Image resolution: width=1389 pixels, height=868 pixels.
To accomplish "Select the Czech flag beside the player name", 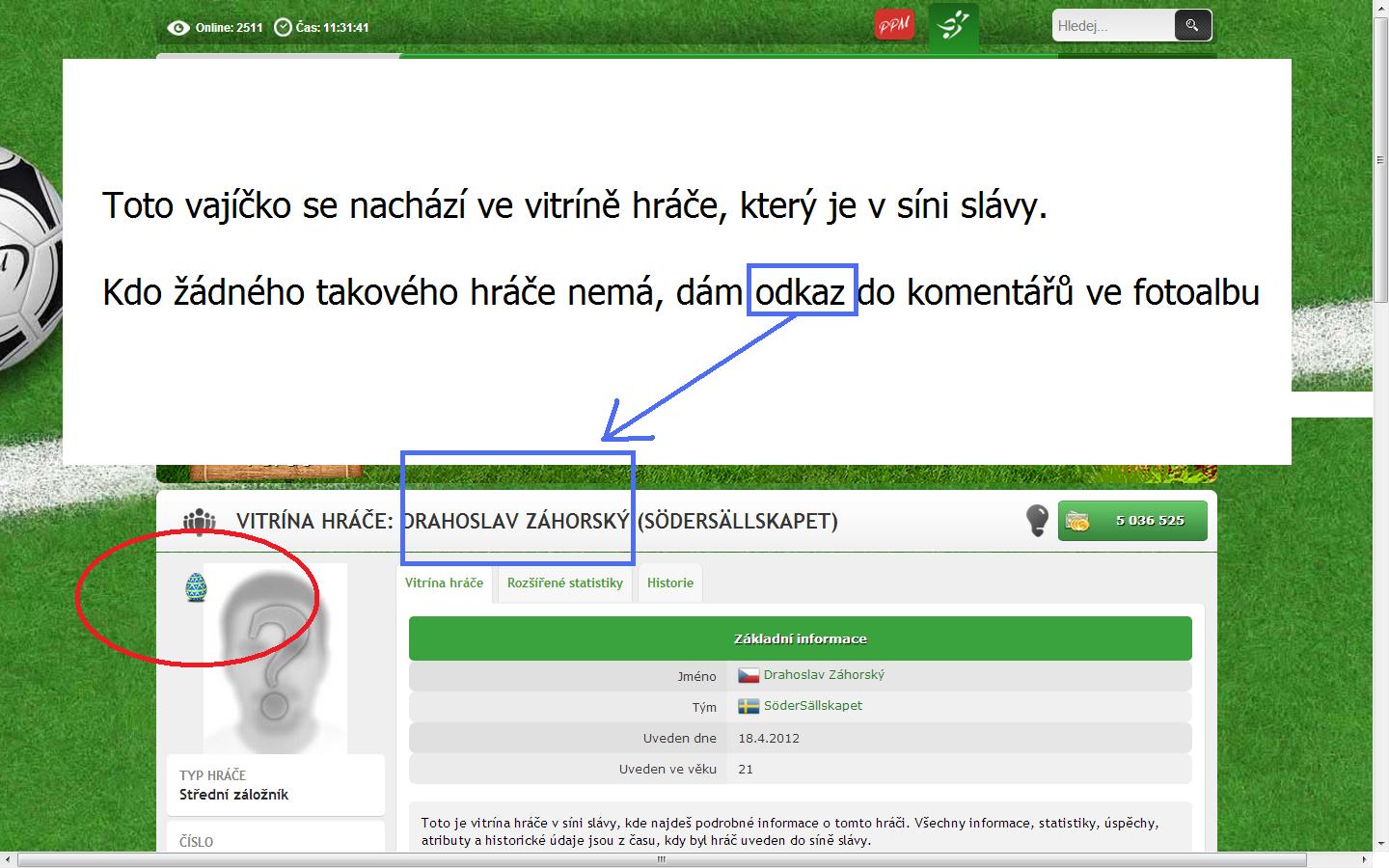I will [749, 675].
